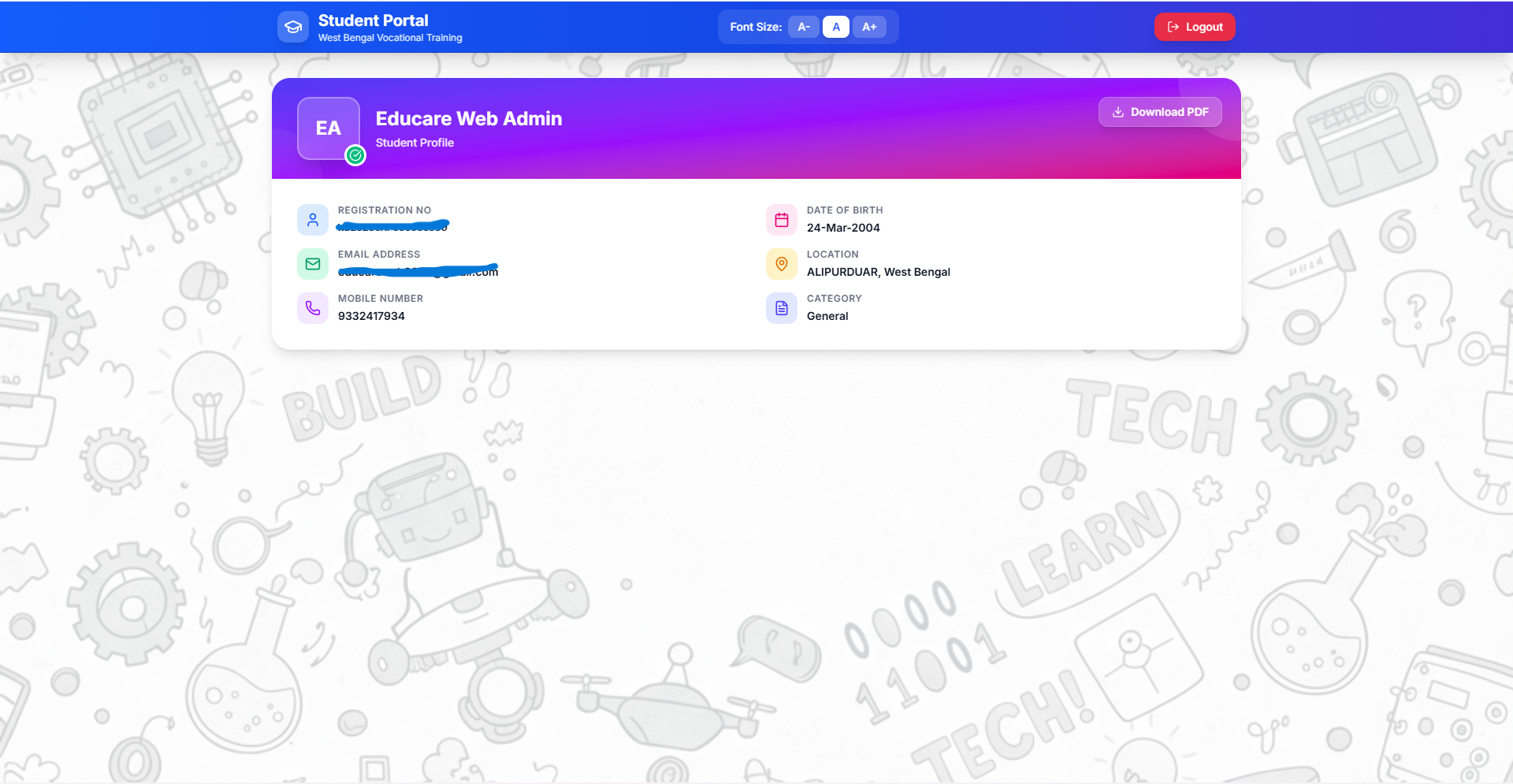Image resolution: width=1513 pixels, height=784 pixels.
Task: Click the graduation cap portal logo
Action: [293, 27]
